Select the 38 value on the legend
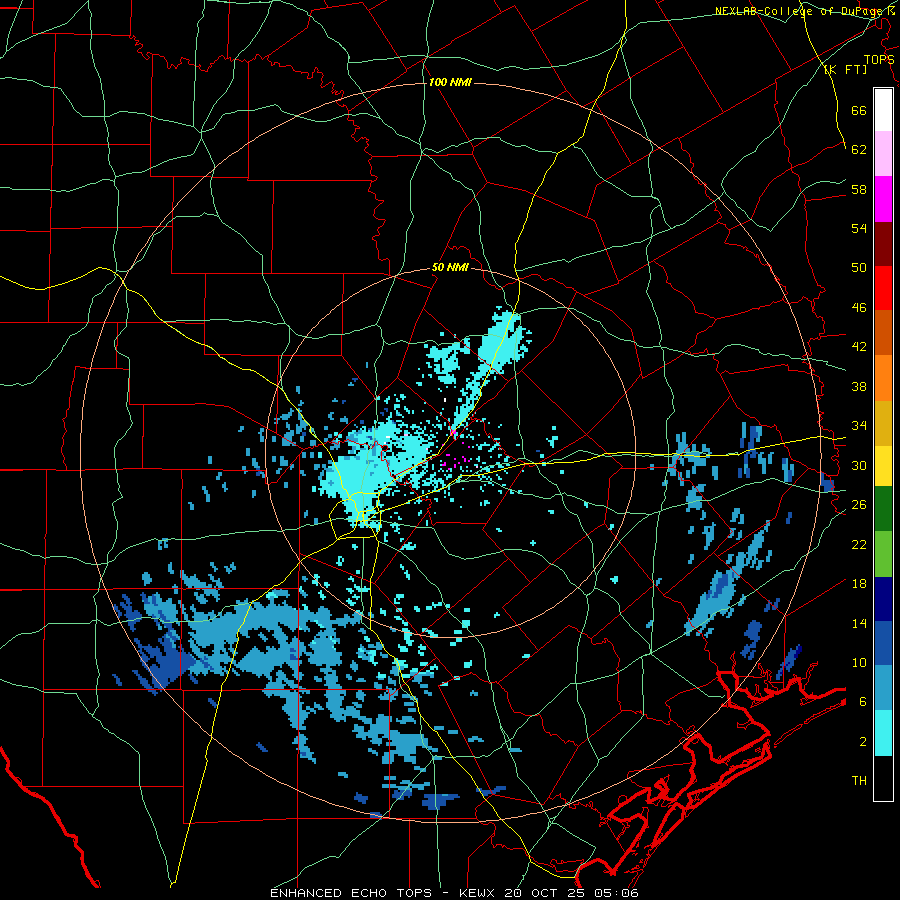Screen dimensions: 900x900 coord(859,386)
